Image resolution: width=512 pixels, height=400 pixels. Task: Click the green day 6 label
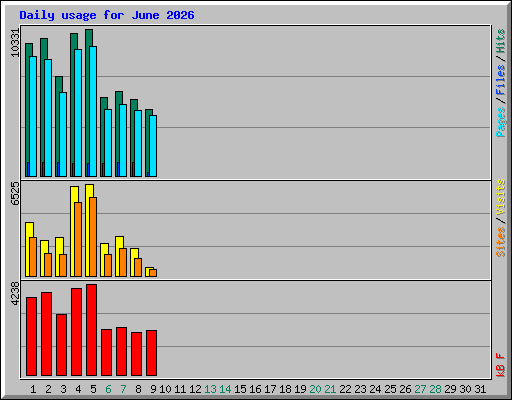click(x=108, y=389)
